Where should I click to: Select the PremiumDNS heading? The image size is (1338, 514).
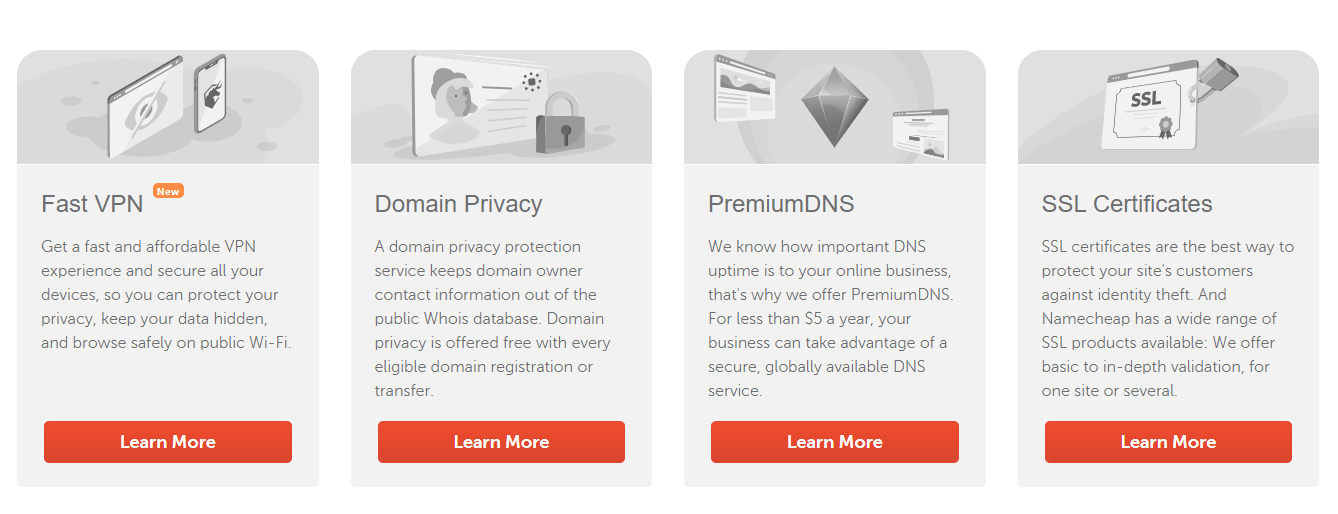point(781,204)
